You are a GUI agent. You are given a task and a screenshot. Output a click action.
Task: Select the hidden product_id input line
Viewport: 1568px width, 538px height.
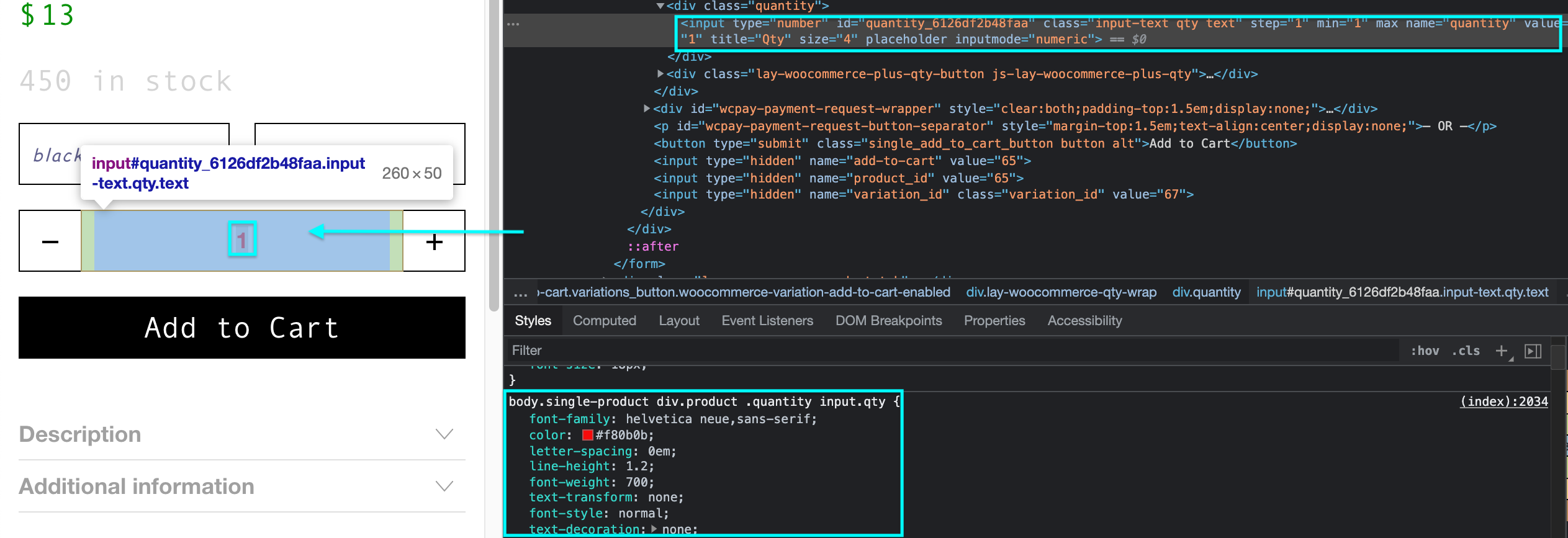(839, 178)
